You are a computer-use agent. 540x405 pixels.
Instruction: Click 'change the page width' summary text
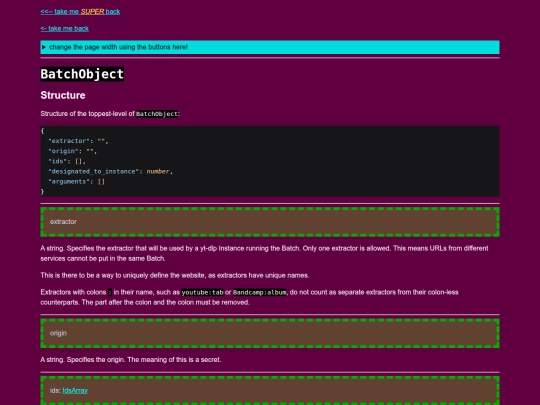(x=118, y=47)
